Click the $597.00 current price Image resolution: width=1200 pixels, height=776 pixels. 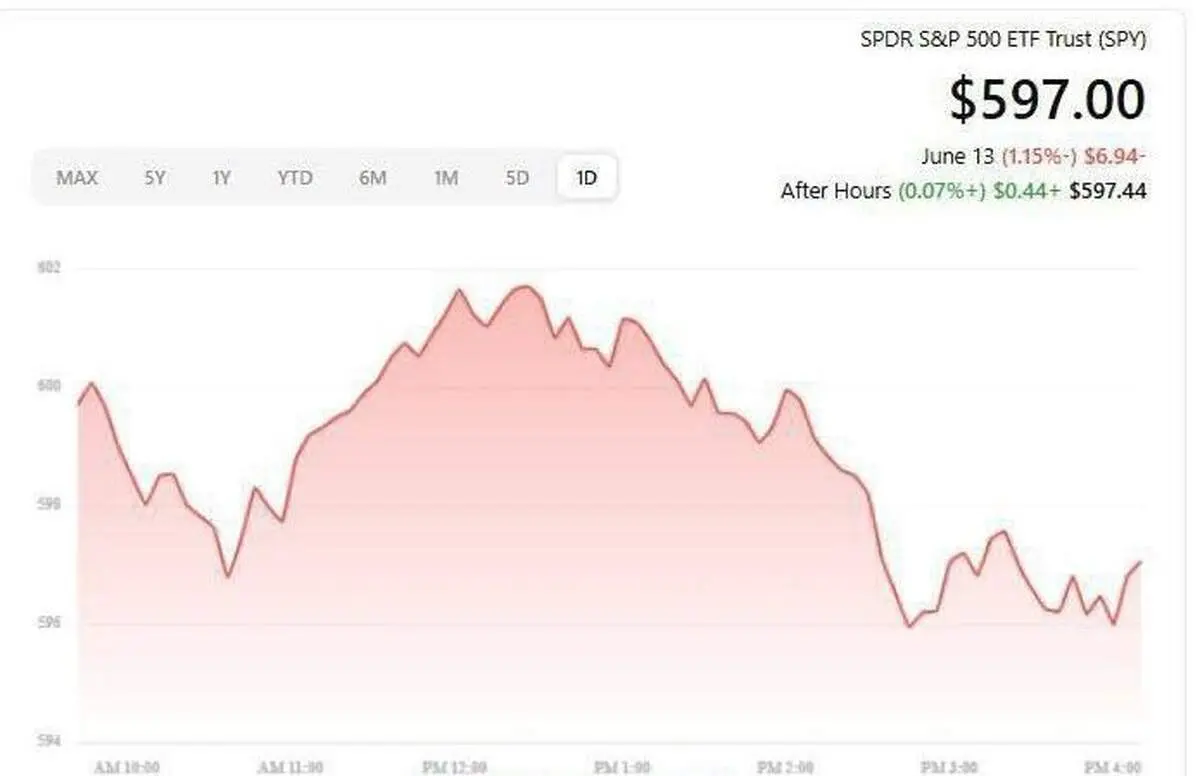1047,99
